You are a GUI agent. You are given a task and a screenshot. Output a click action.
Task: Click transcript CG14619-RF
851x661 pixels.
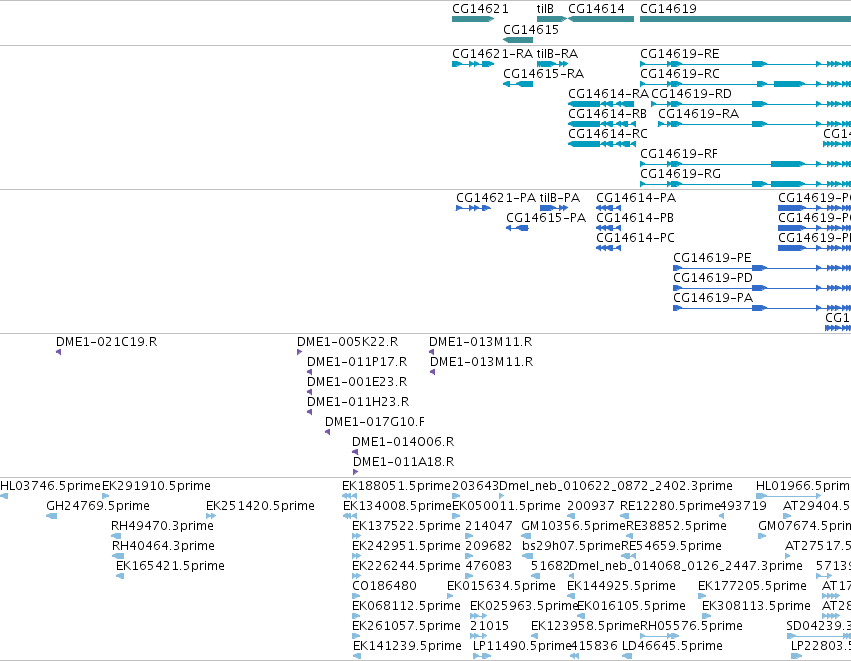click(x=679, y=154)
